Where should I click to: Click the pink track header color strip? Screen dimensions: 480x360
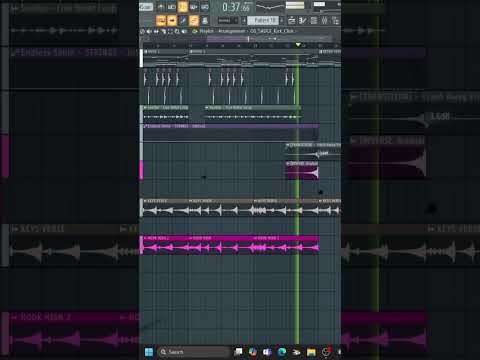(141, 171)
